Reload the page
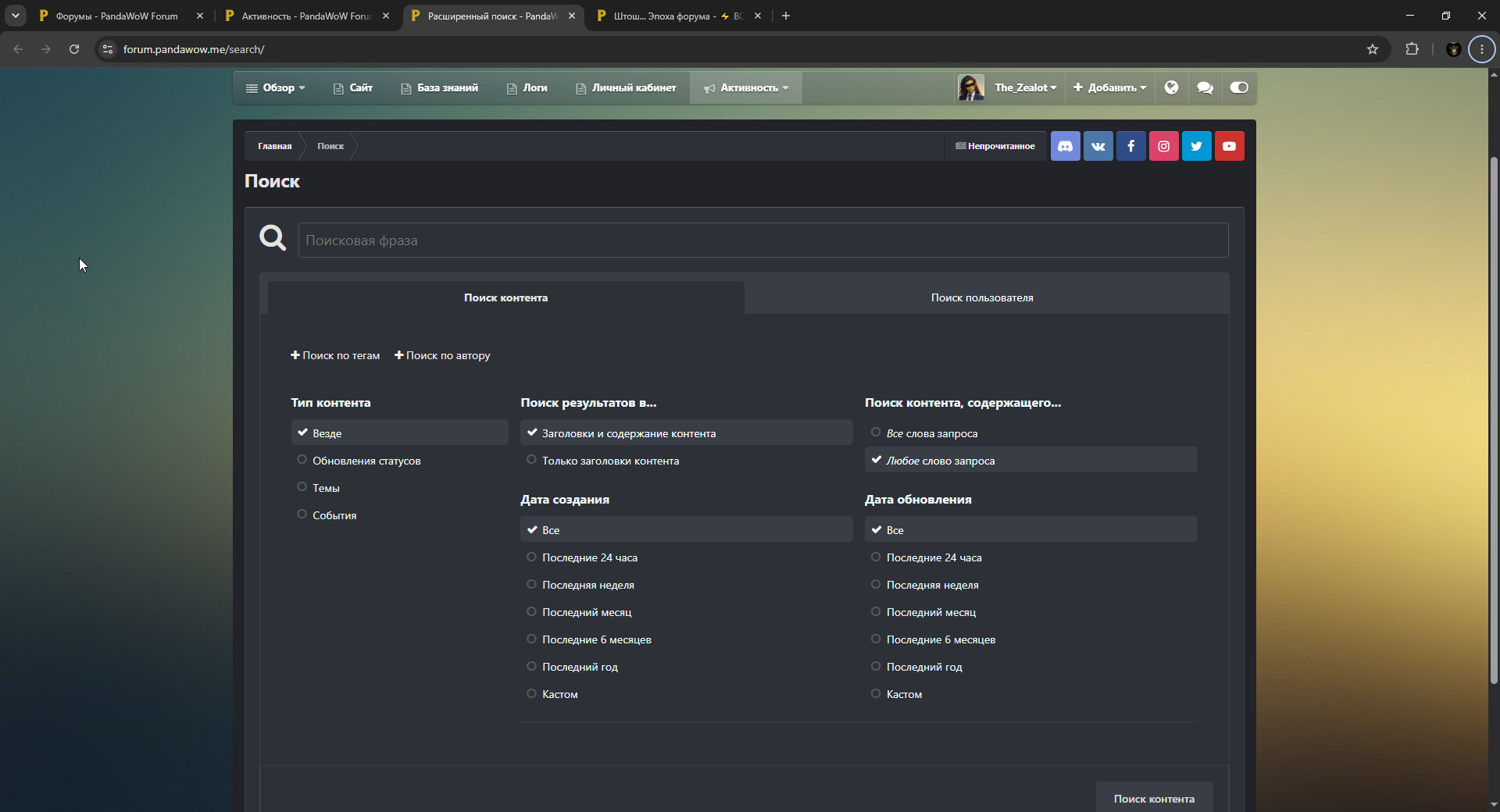The image size is (1500, 812). point(74,49)
